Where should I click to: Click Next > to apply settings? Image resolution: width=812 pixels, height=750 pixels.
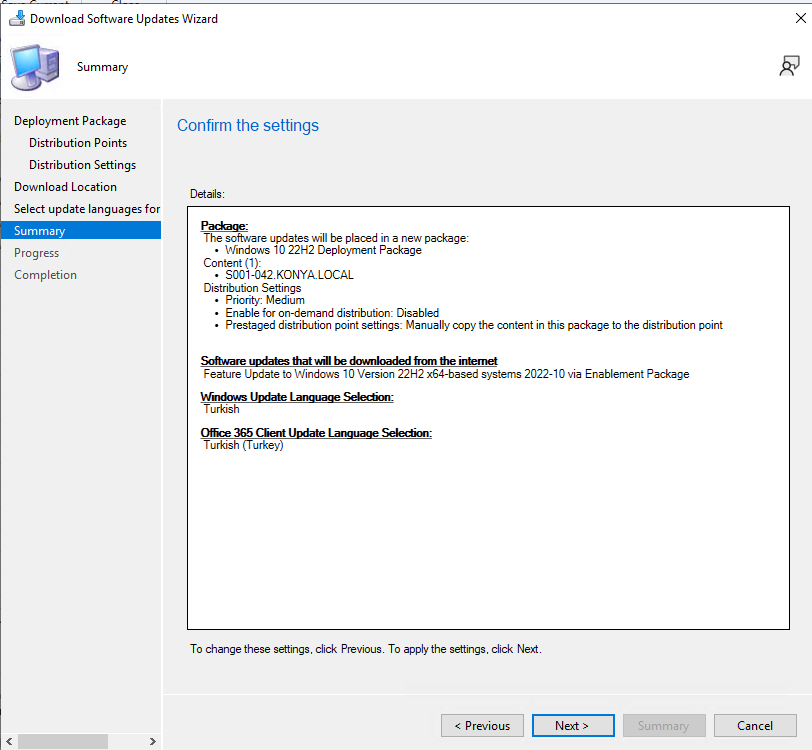coord(573,726)
